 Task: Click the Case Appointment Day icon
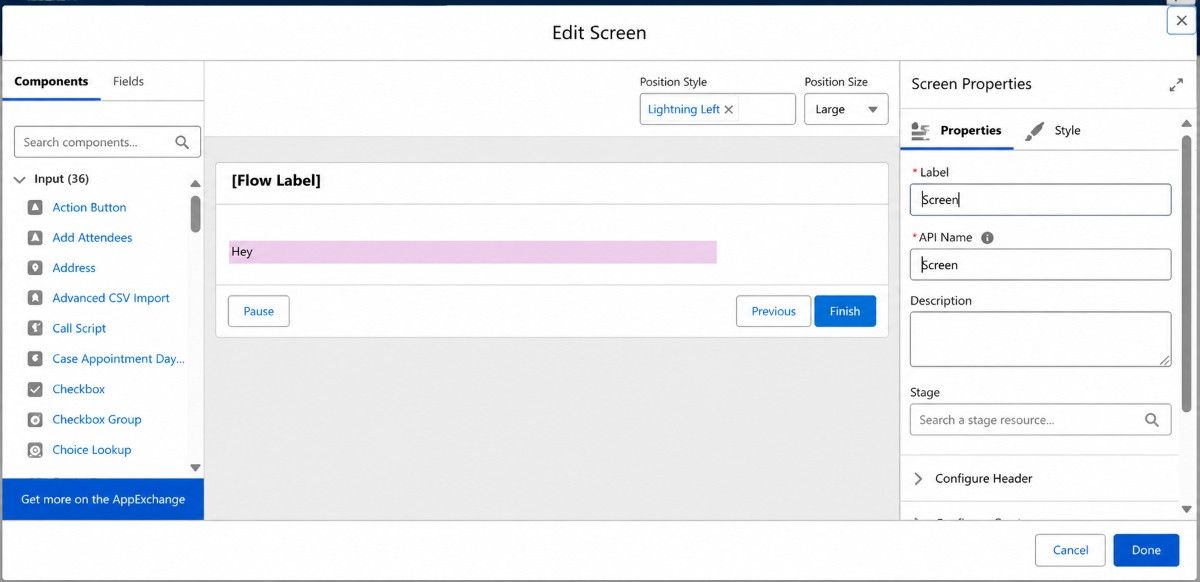point(35,359)
